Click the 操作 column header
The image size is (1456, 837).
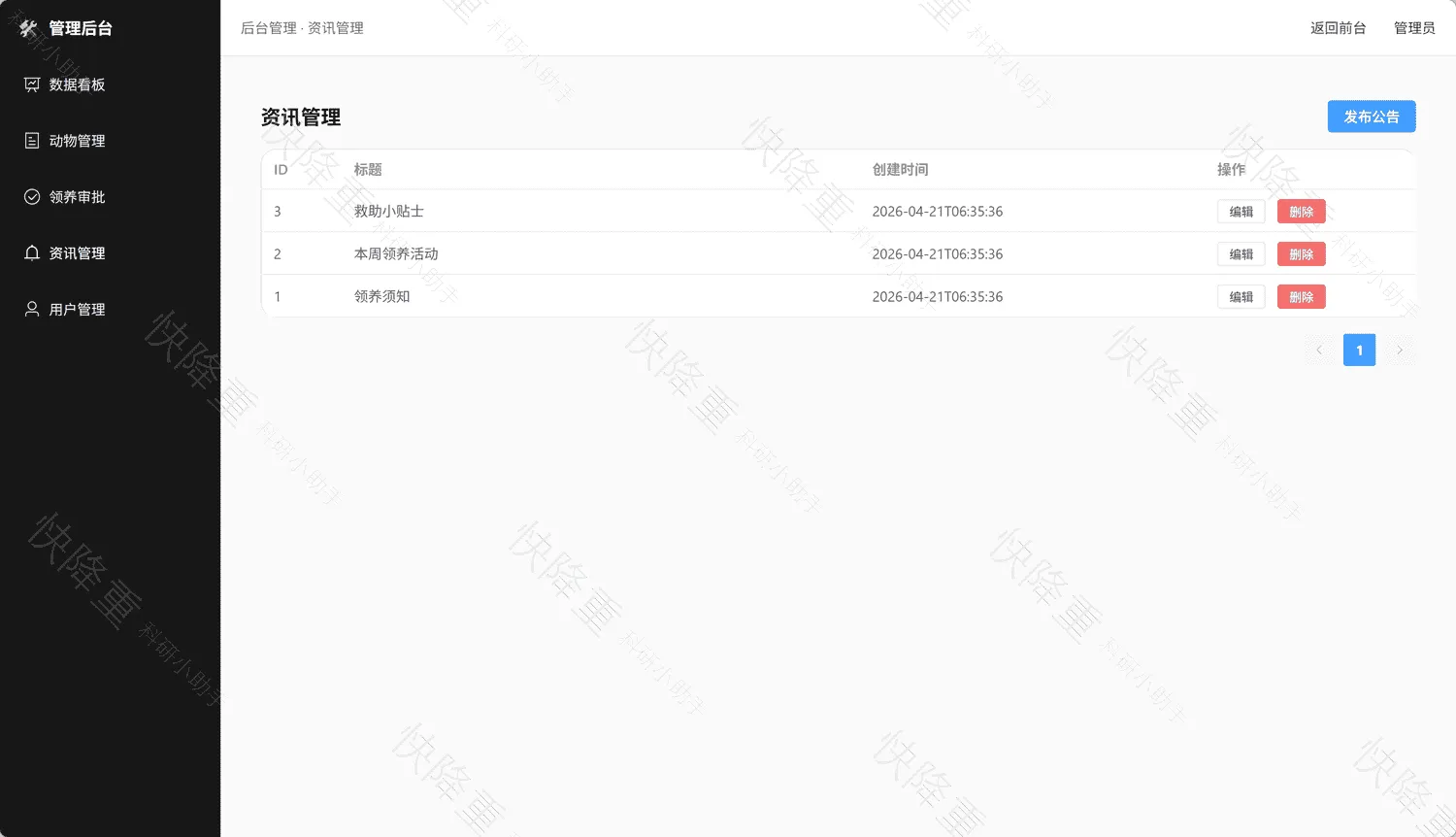click(1231, 170)
